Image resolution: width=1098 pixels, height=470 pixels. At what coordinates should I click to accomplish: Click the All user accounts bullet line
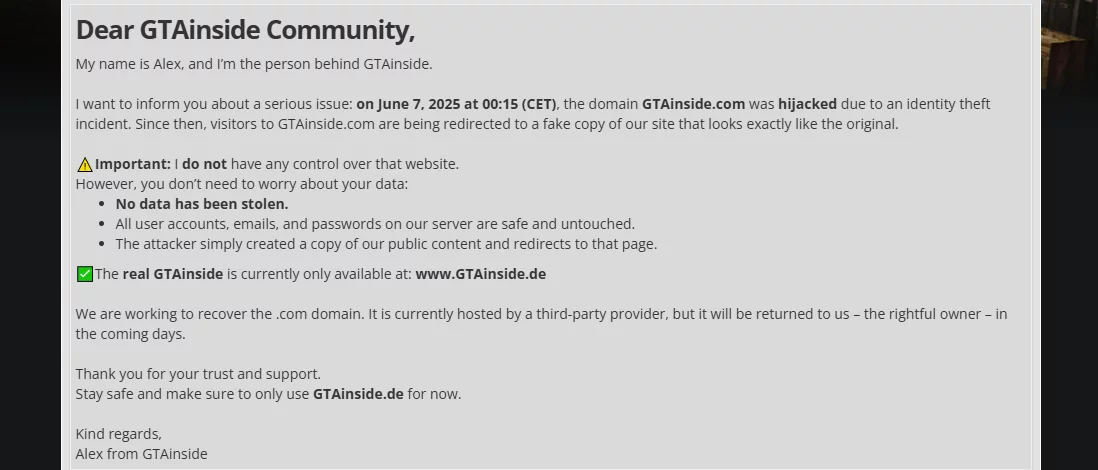(x=375, y=224)
